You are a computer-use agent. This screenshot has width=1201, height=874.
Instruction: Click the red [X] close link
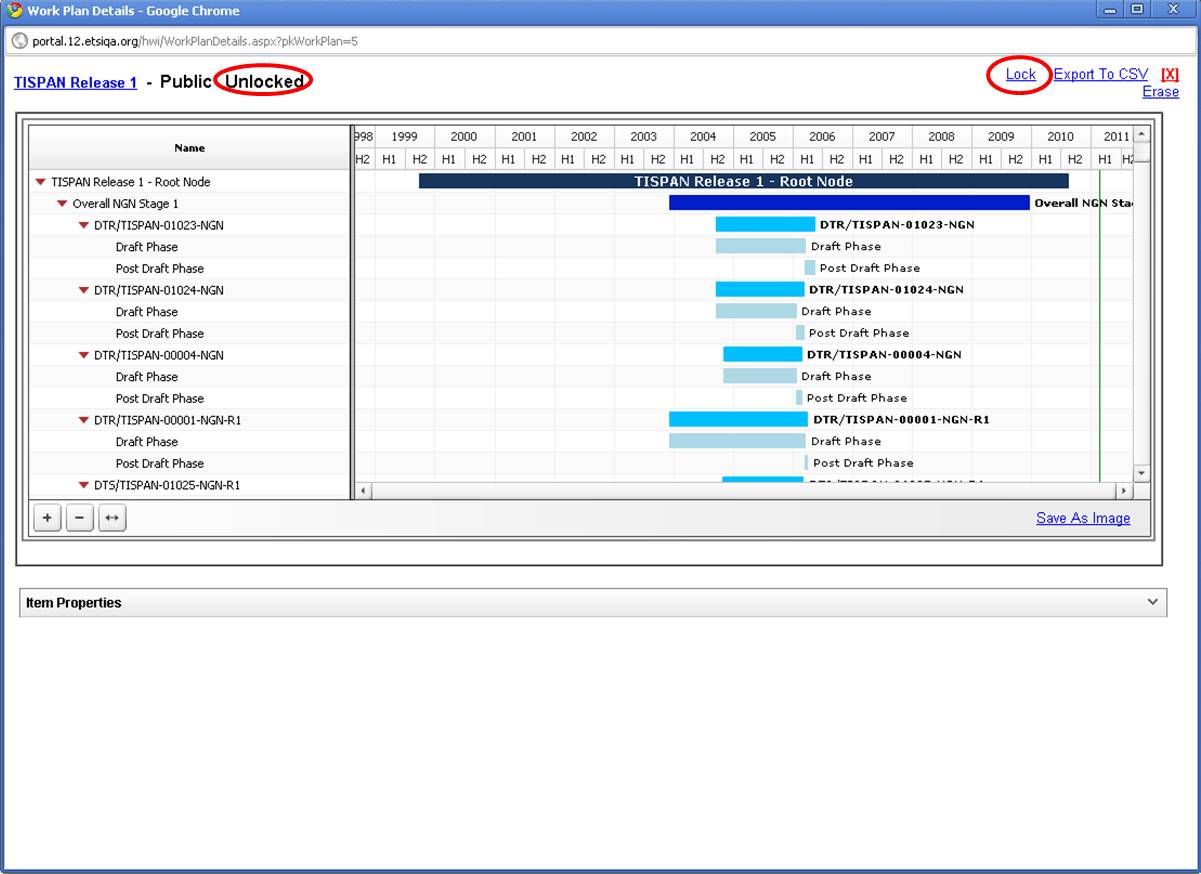pos(1170,74)
